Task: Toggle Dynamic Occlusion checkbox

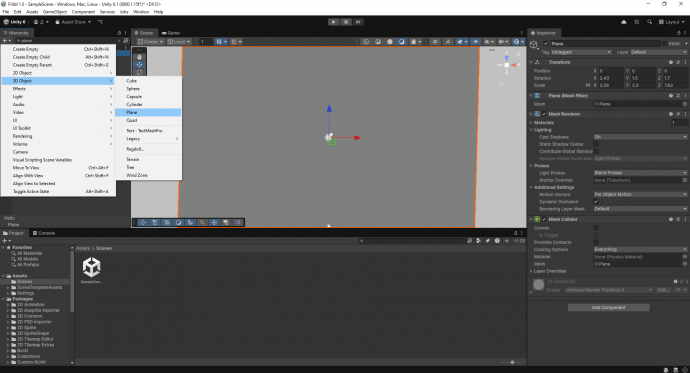Action: coord(596,201)
